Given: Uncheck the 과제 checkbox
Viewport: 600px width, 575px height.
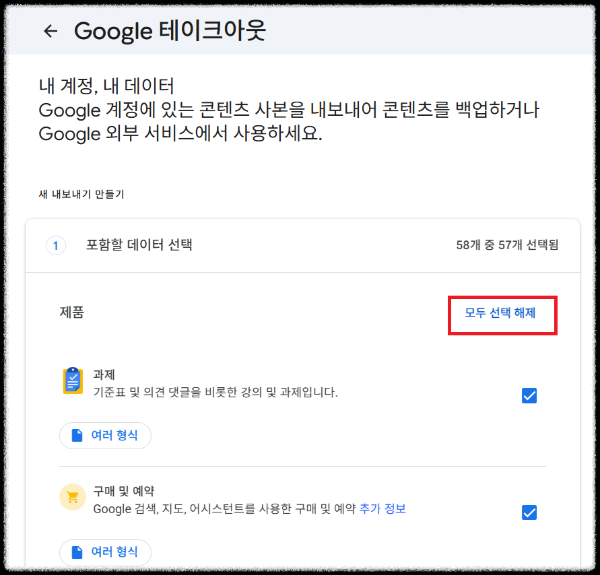Looking at the screenshot, I should (529, 396).
